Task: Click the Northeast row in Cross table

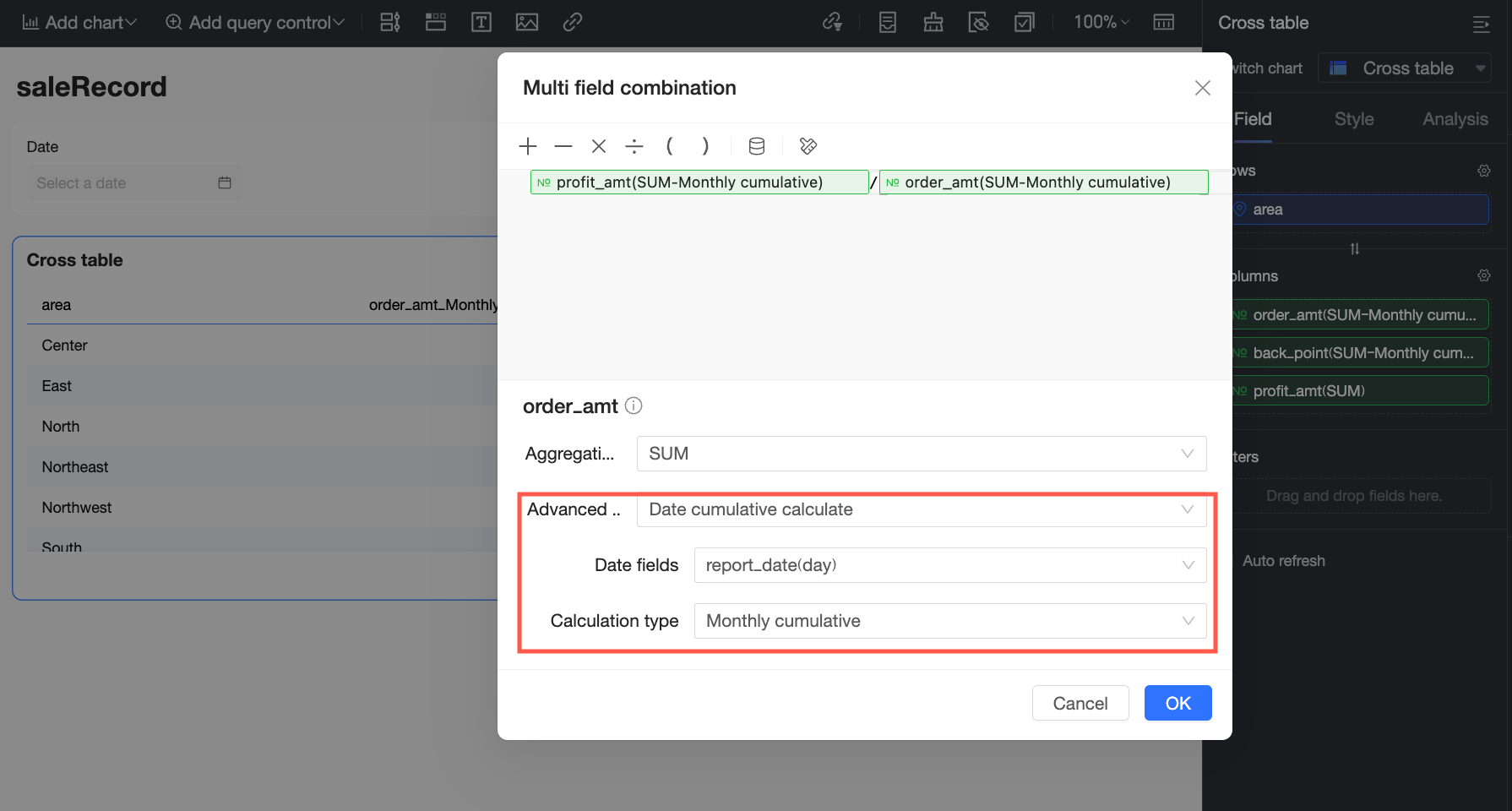Action: coord(263,467)
